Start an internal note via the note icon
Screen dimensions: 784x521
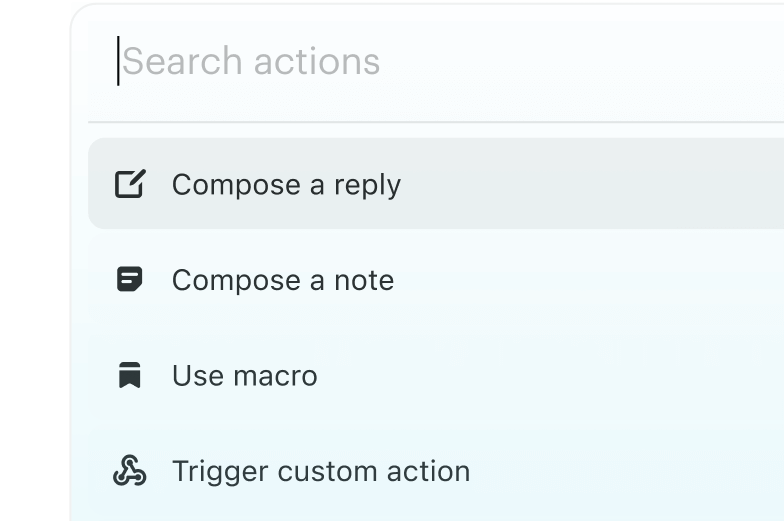130,280
